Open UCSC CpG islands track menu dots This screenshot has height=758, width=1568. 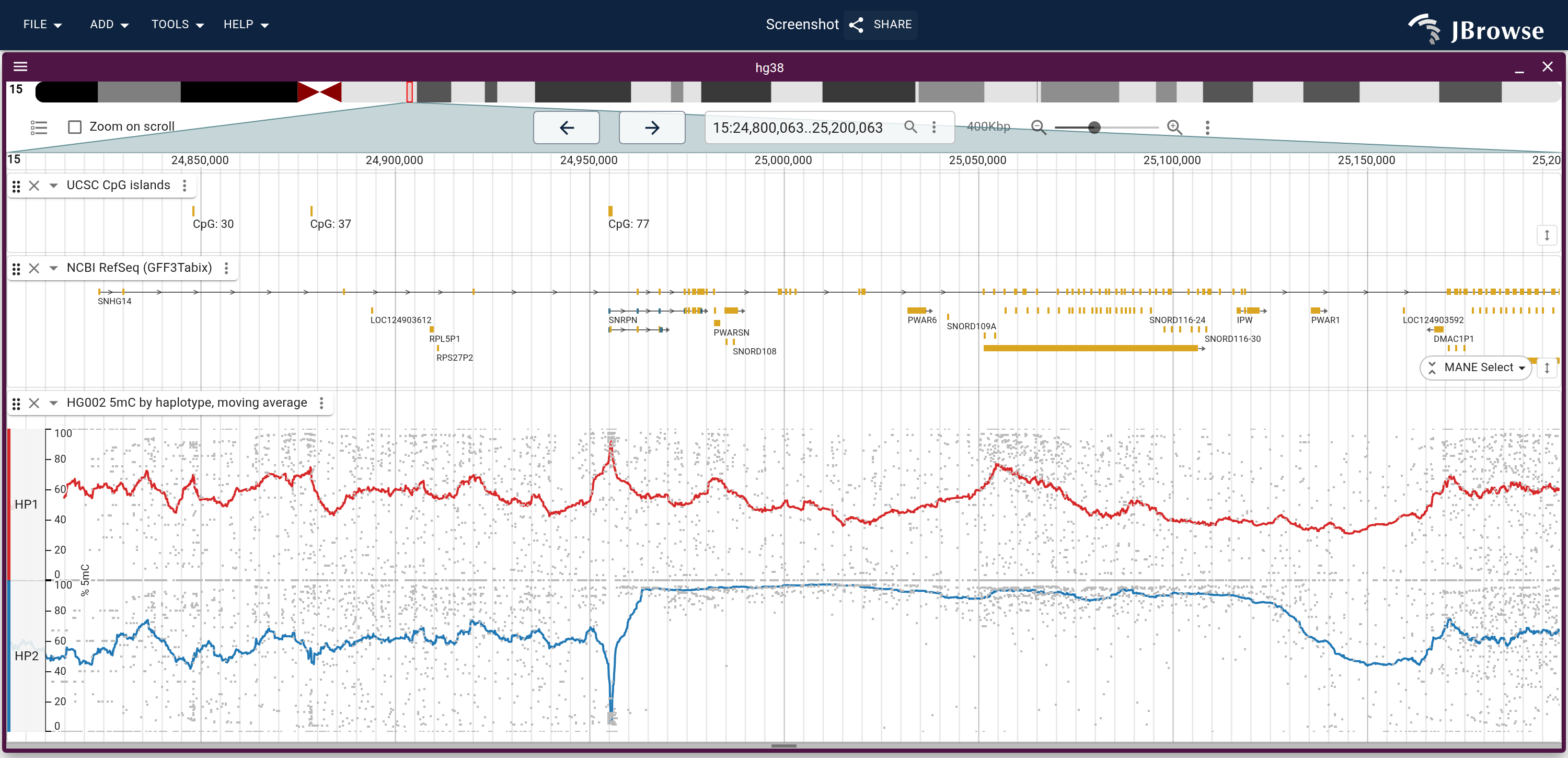[185, 185]
